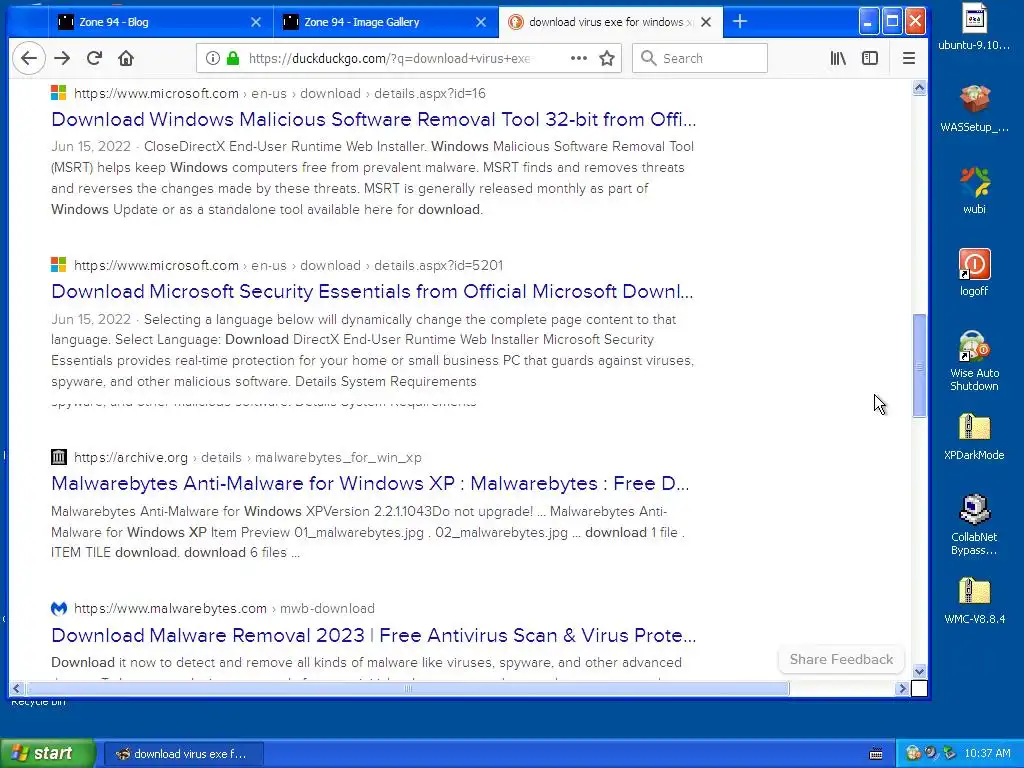Viewport: 1024px width, 768px height.
Task: Click the download virus exe taskbar button
Action: pyautogui.click(x=184, y=754)
